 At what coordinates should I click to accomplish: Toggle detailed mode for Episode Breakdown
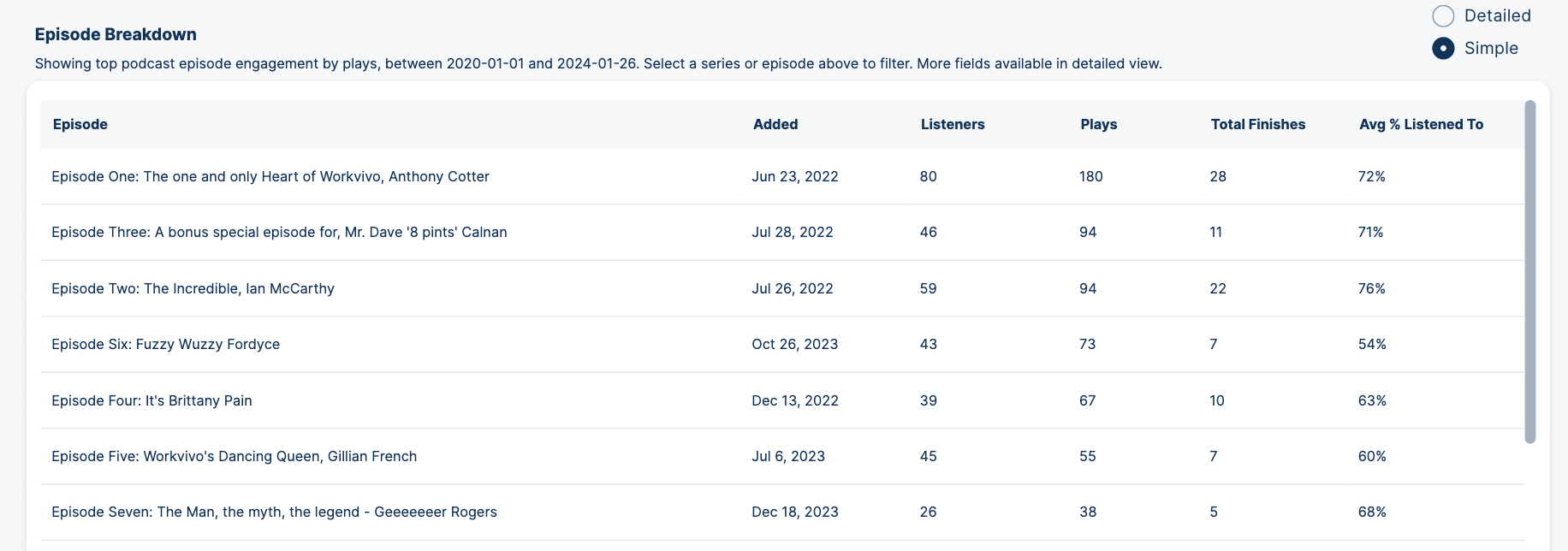click(1444, 15)
